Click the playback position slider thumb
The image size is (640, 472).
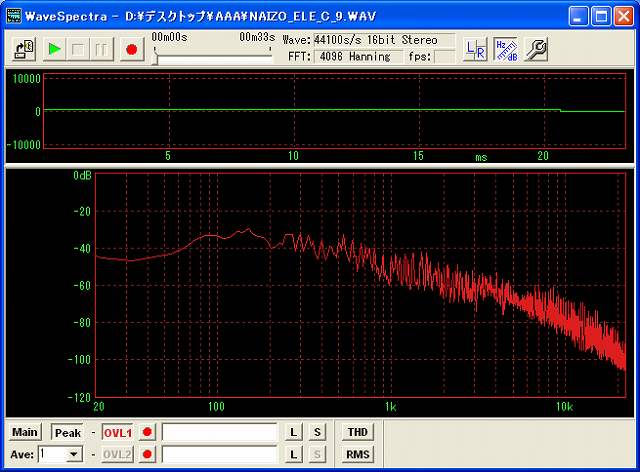coord(155,58)
